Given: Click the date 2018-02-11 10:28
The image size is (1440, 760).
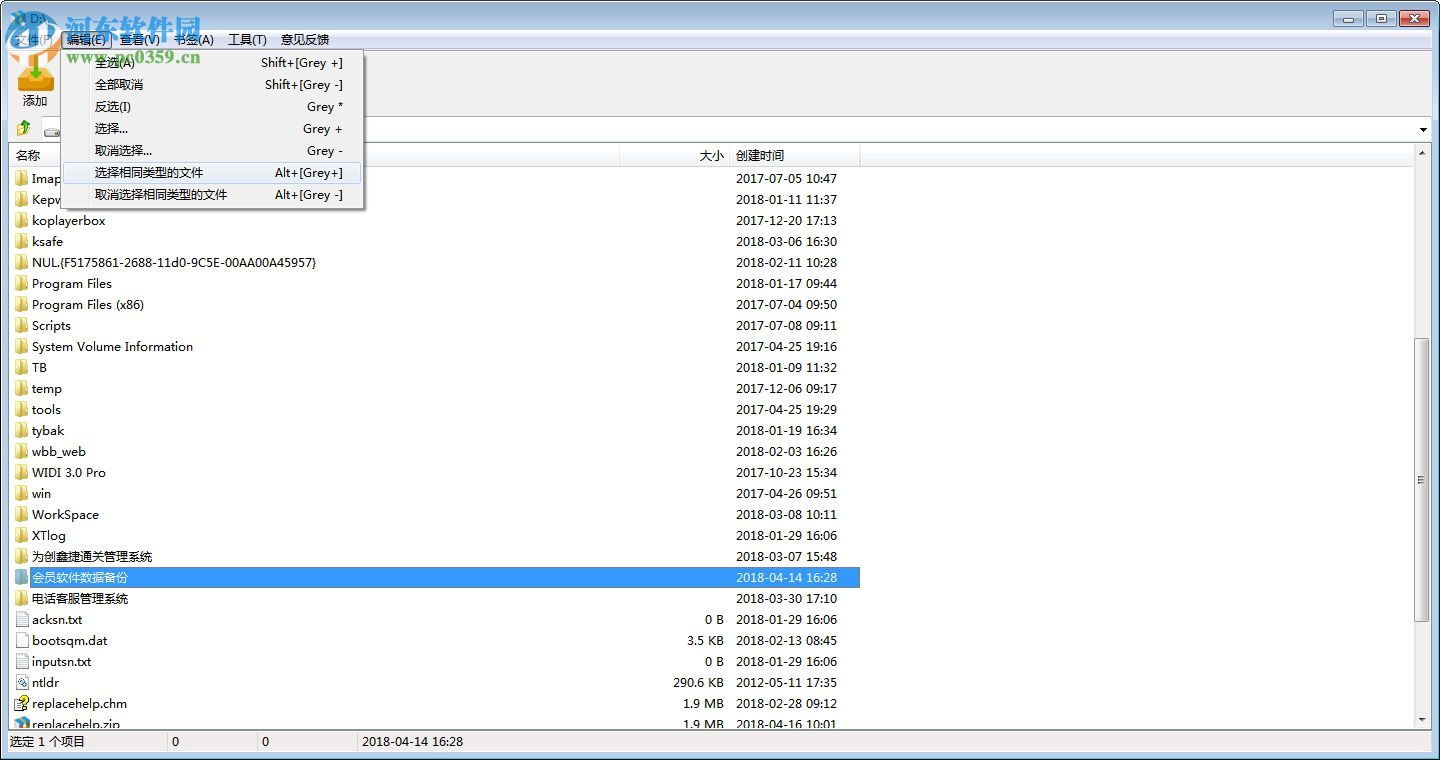Looking at the screenshot, I should 786,262.
